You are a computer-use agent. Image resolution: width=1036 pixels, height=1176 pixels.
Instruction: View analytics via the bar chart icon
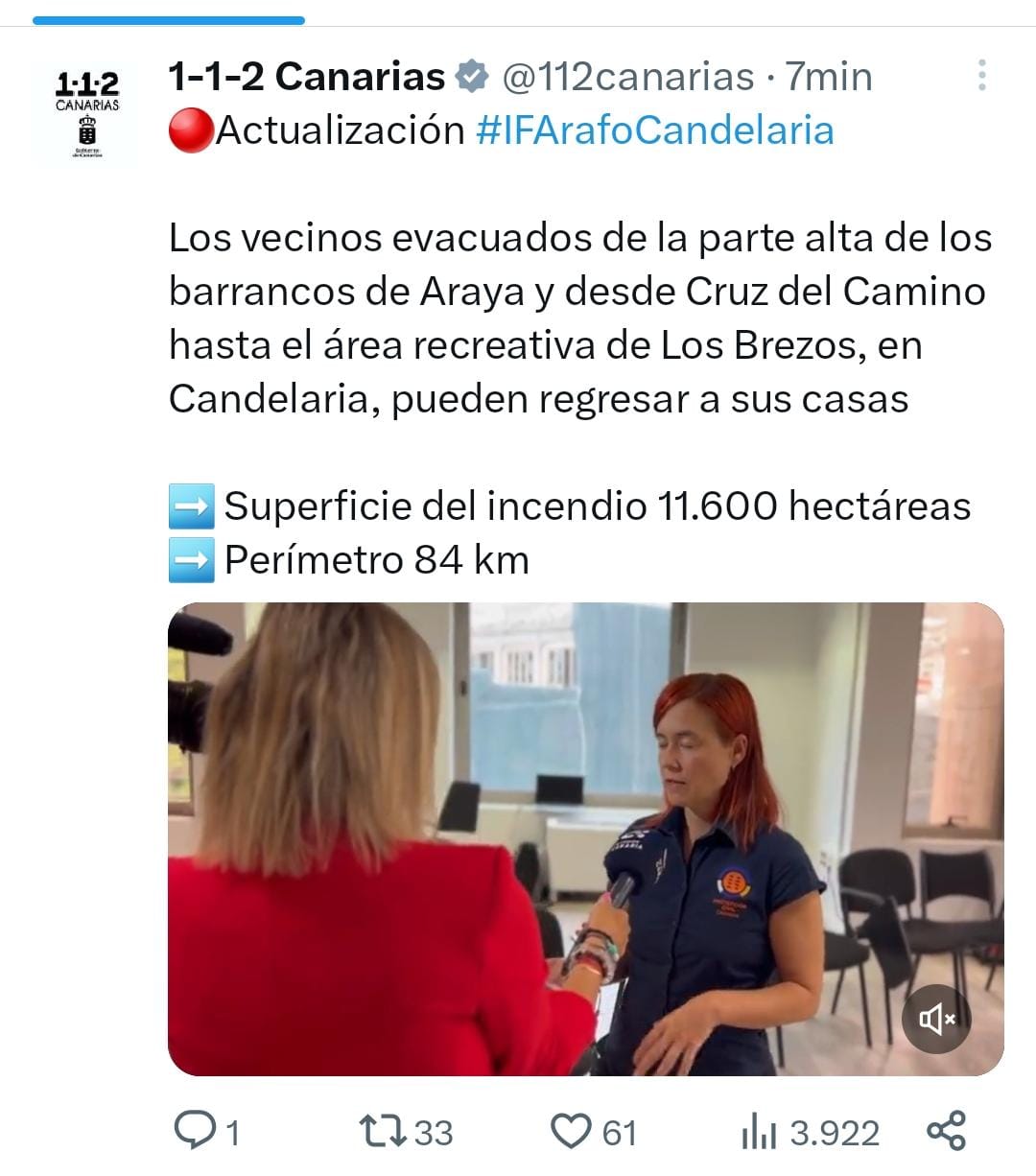coord(759,1133)
